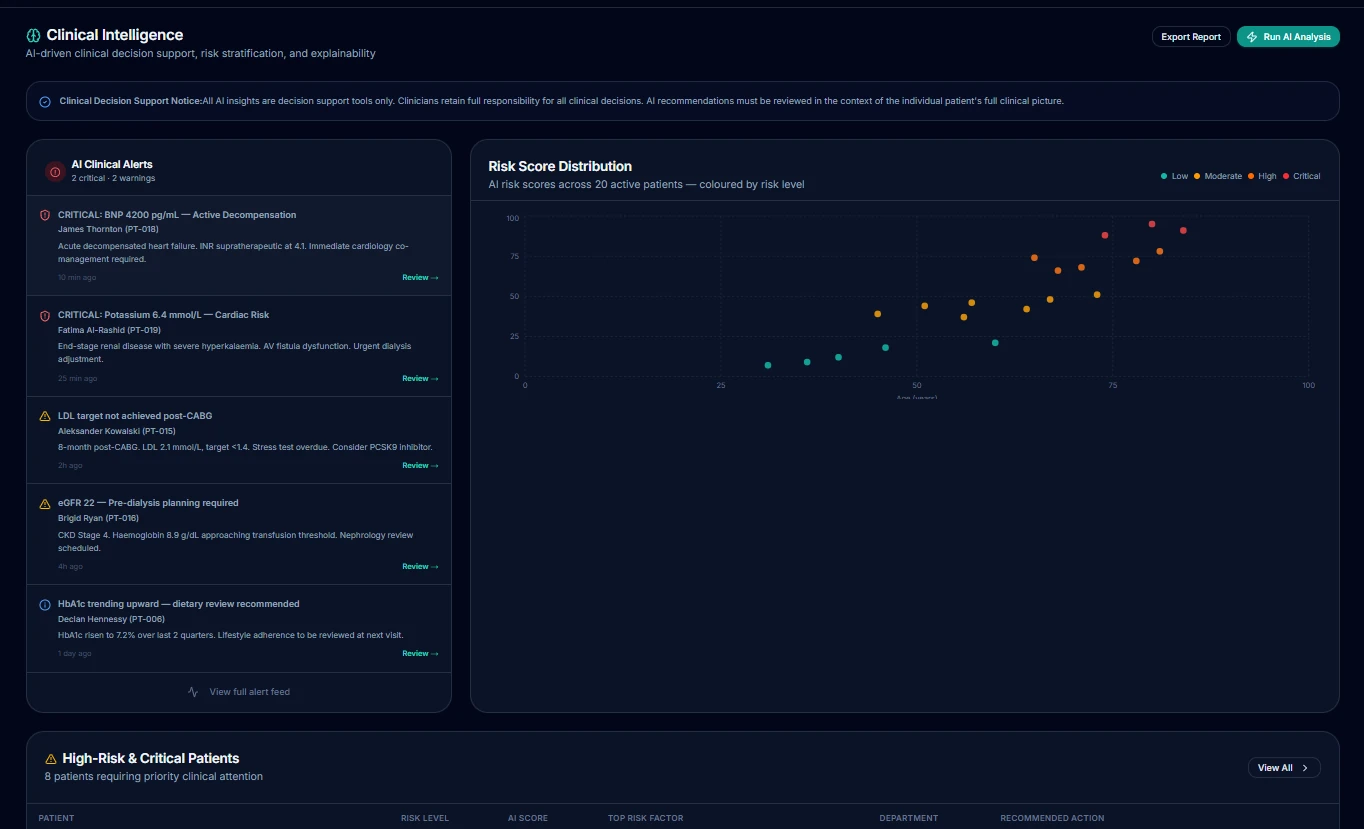
Task: Click the info icon on the HbA1c alert
Action: (45, 605)
